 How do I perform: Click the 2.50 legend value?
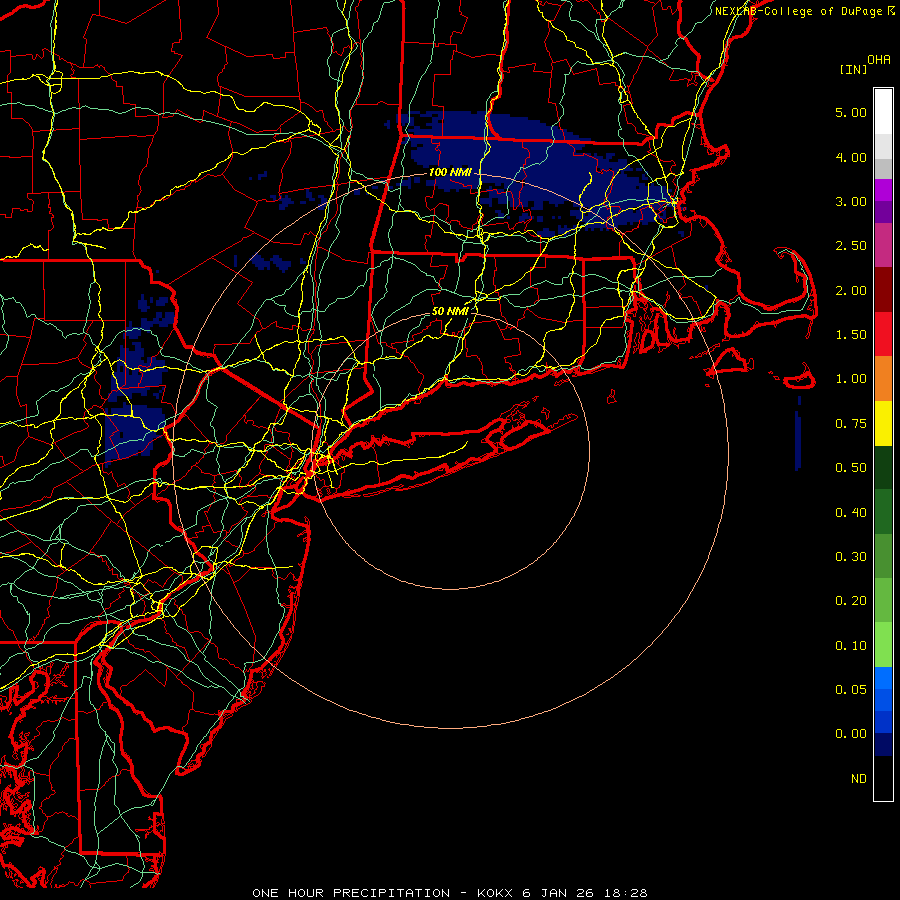tap(851, 246)
